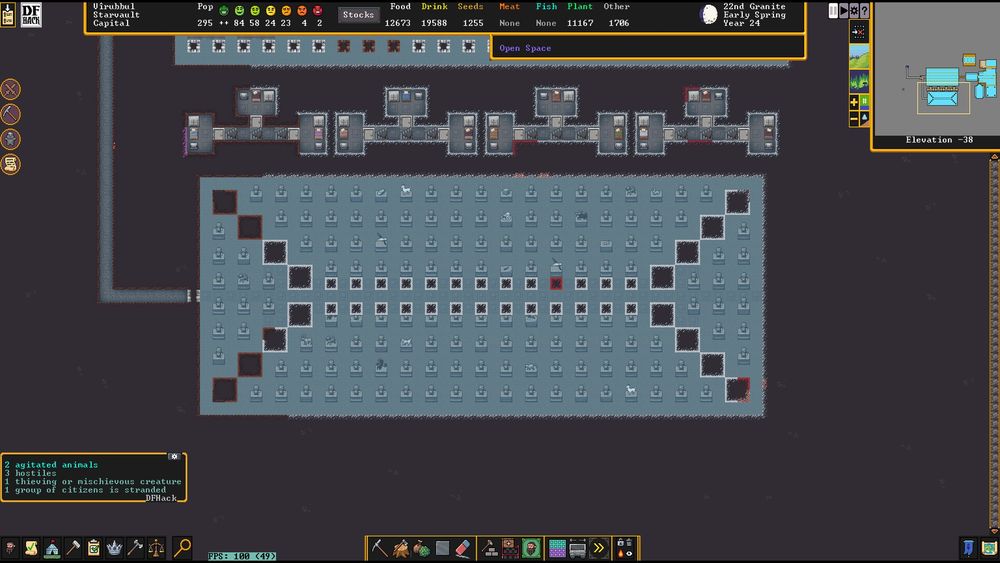Open the build construction menu

coord(490,548)
